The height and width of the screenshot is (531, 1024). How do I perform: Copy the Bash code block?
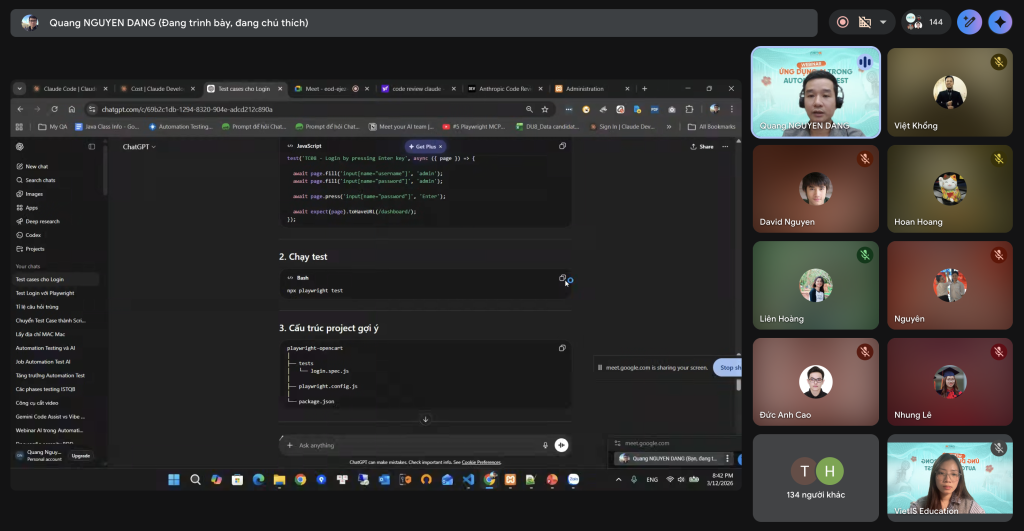562,279
